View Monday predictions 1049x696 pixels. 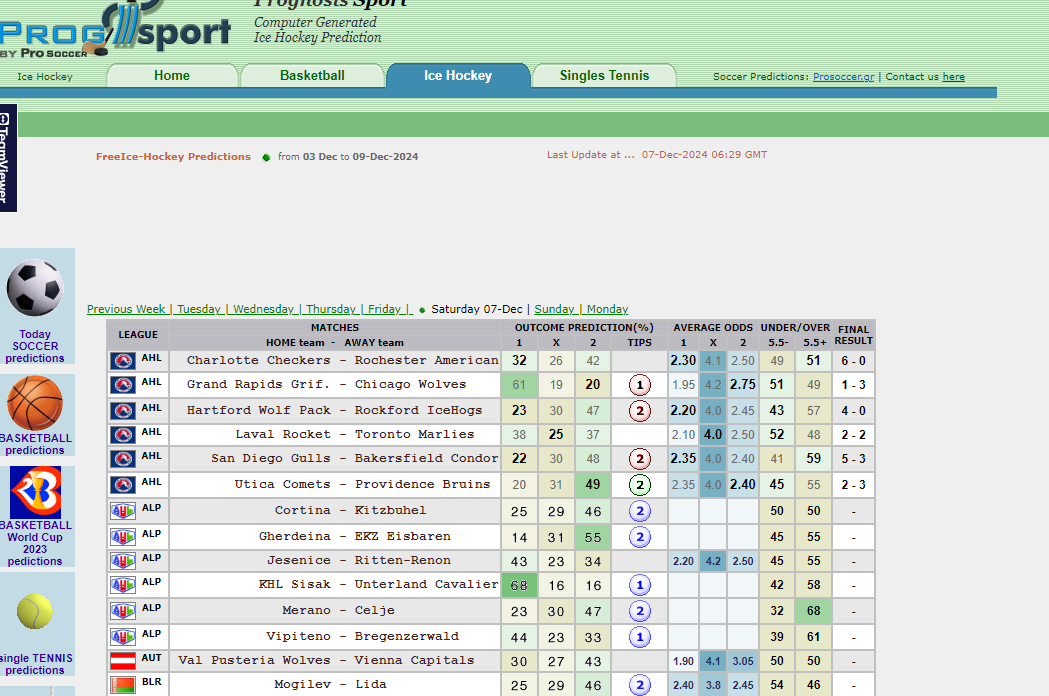607,309
